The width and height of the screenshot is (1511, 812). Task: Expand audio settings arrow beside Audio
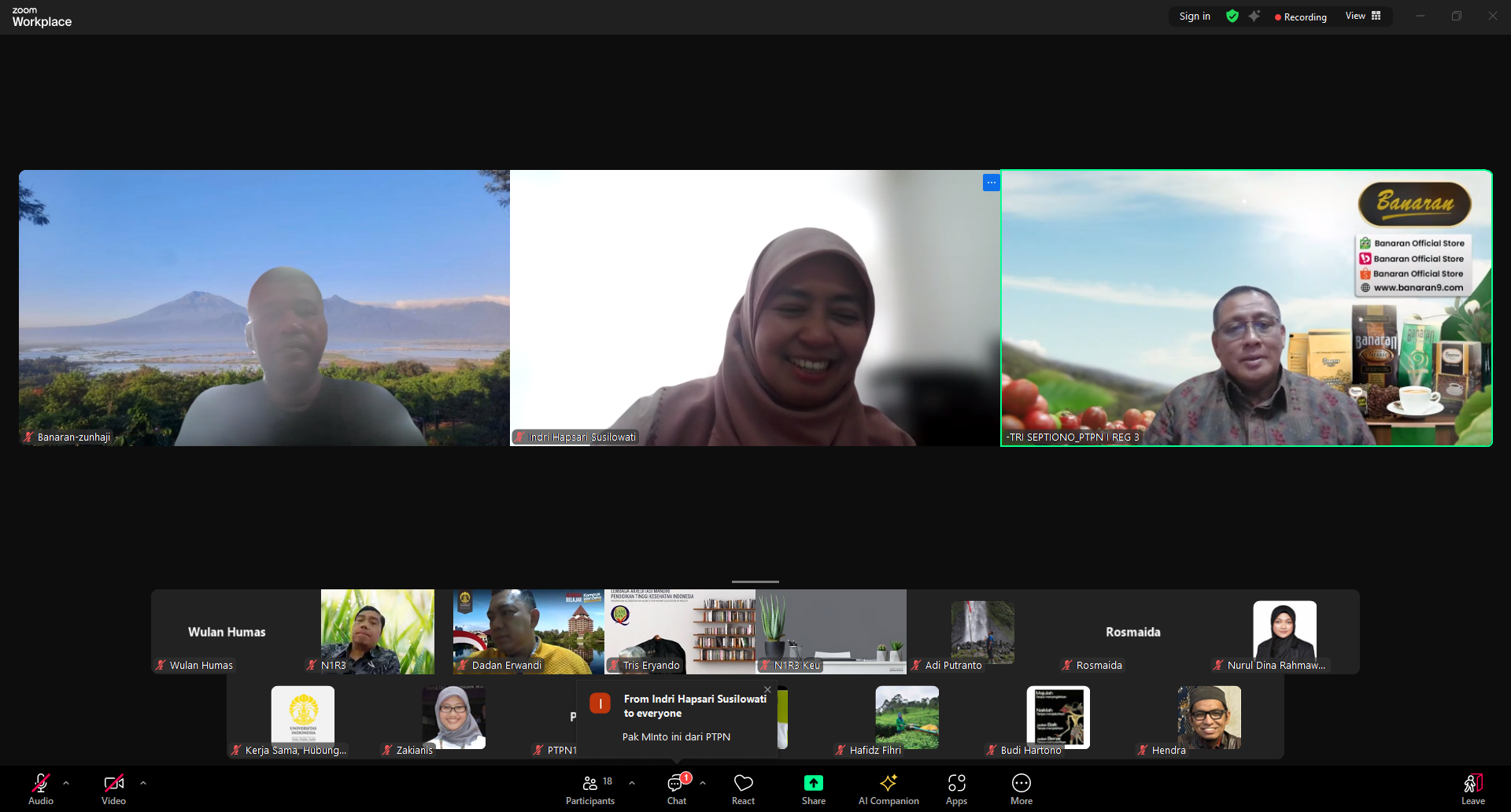click(66, 783)
